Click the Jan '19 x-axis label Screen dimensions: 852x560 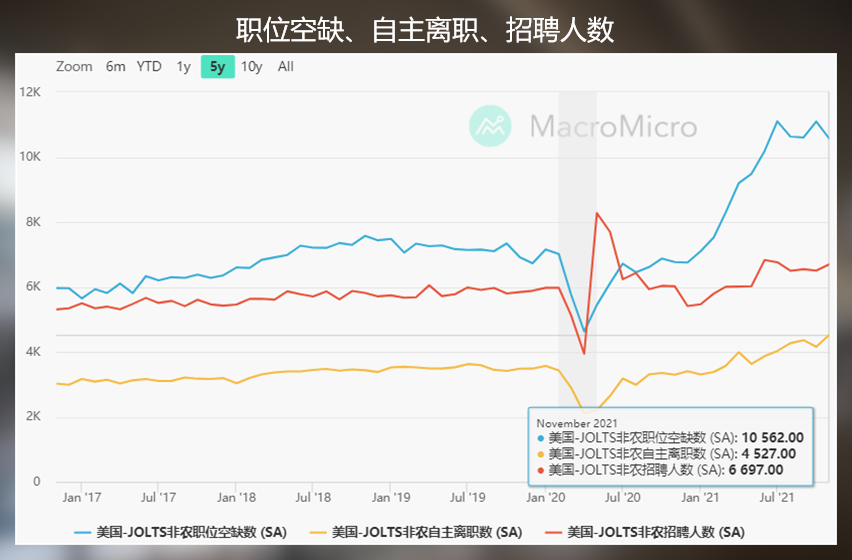[x=391, y=498]
